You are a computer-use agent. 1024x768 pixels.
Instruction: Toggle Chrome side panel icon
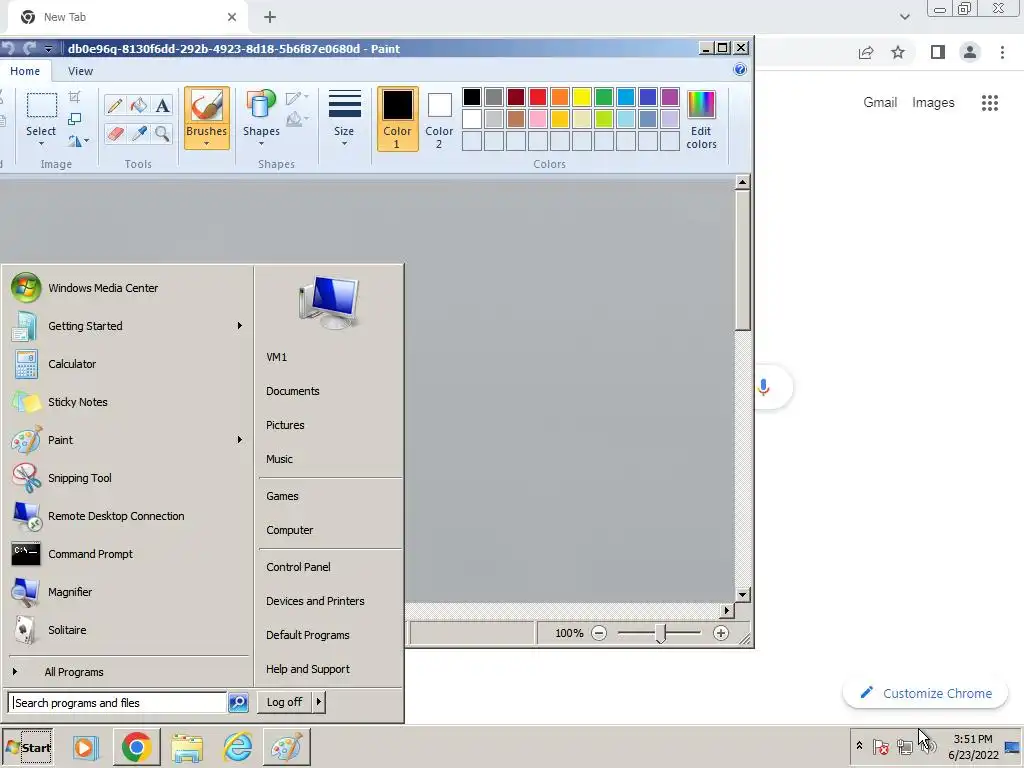[x=938, y=52]
